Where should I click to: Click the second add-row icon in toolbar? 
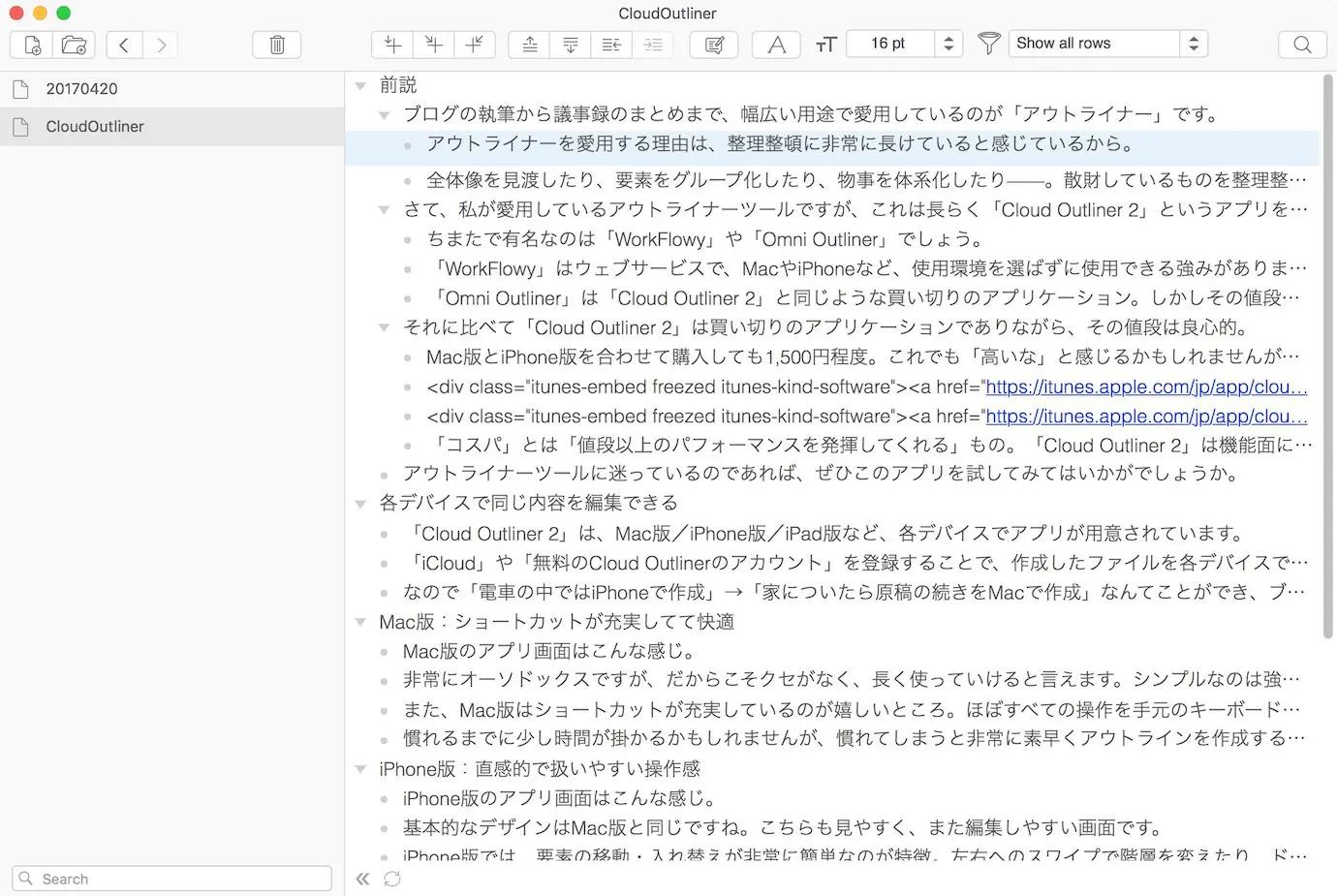[x=434, y=45]
